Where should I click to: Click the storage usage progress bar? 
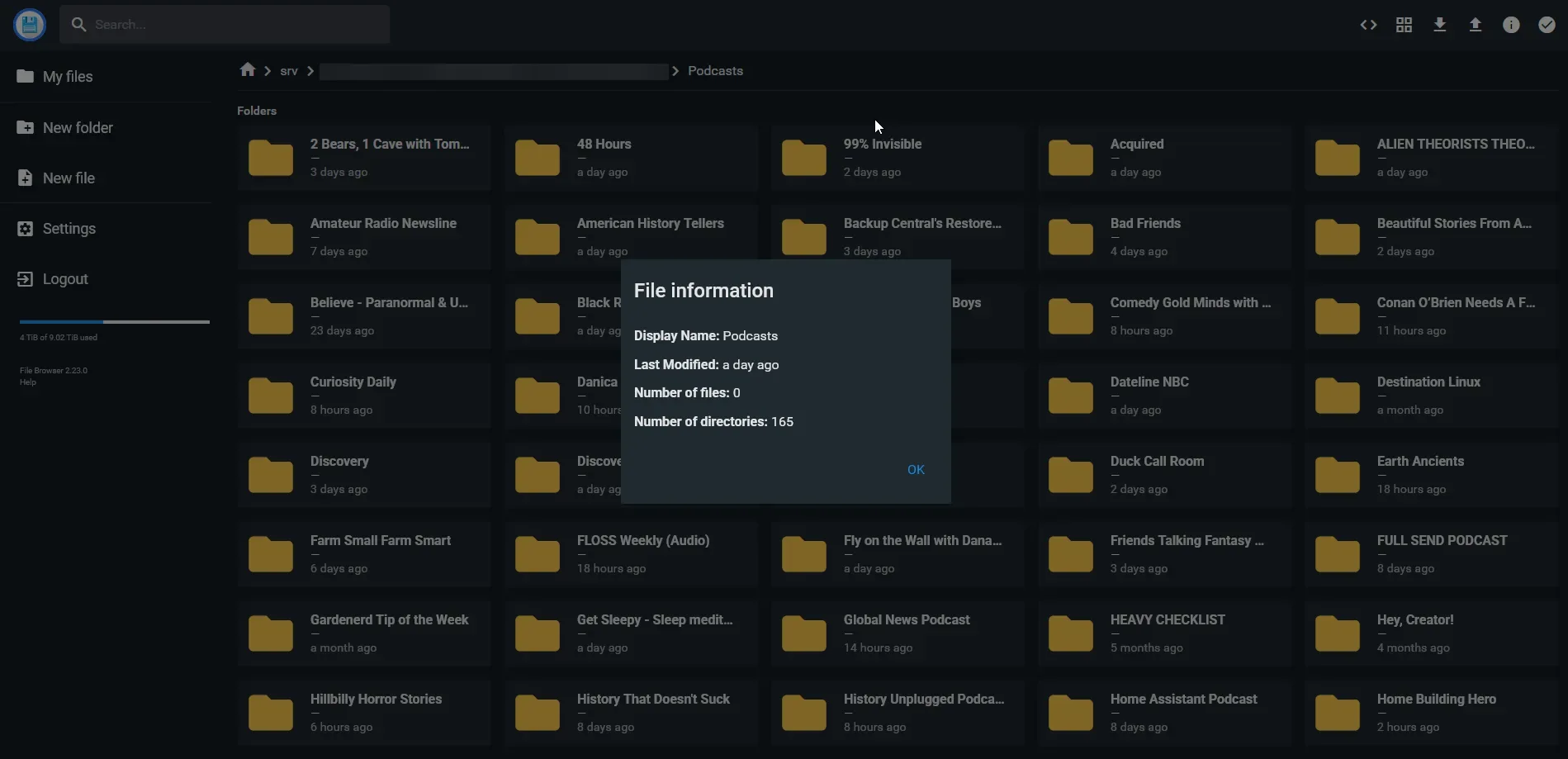coord(115,321)
